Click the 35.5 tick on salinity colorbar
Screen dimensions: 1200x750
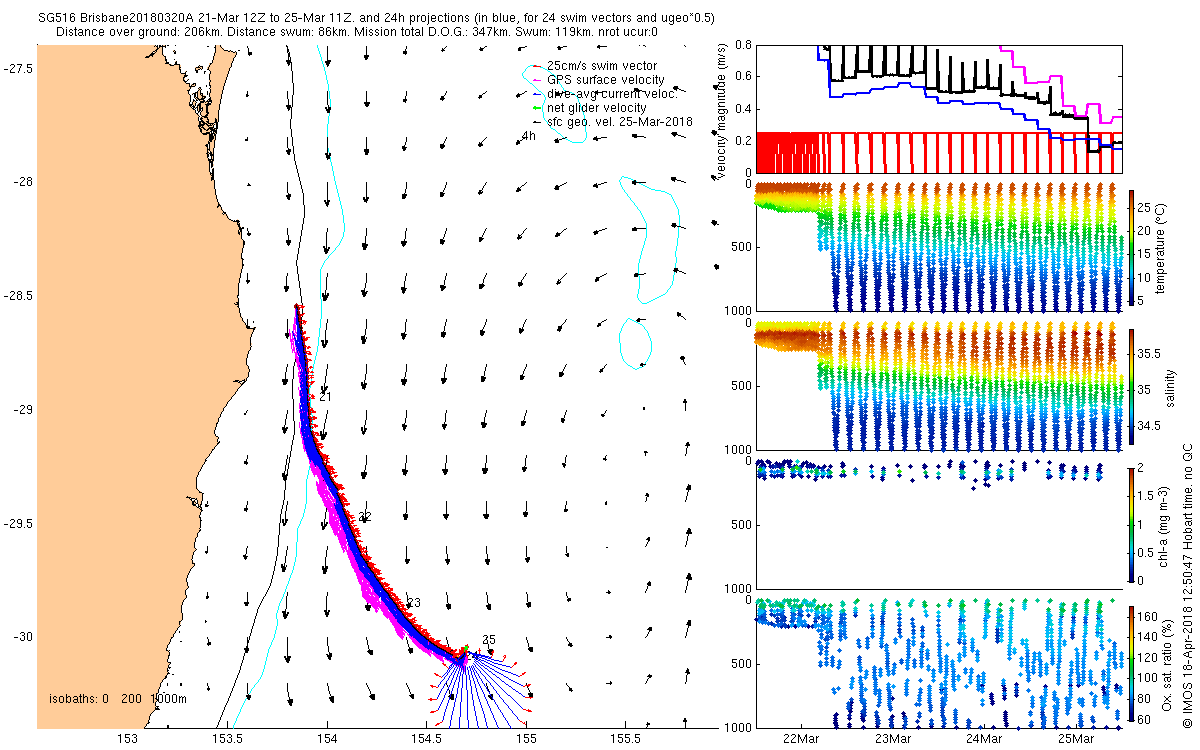[x=1147, y=353]
